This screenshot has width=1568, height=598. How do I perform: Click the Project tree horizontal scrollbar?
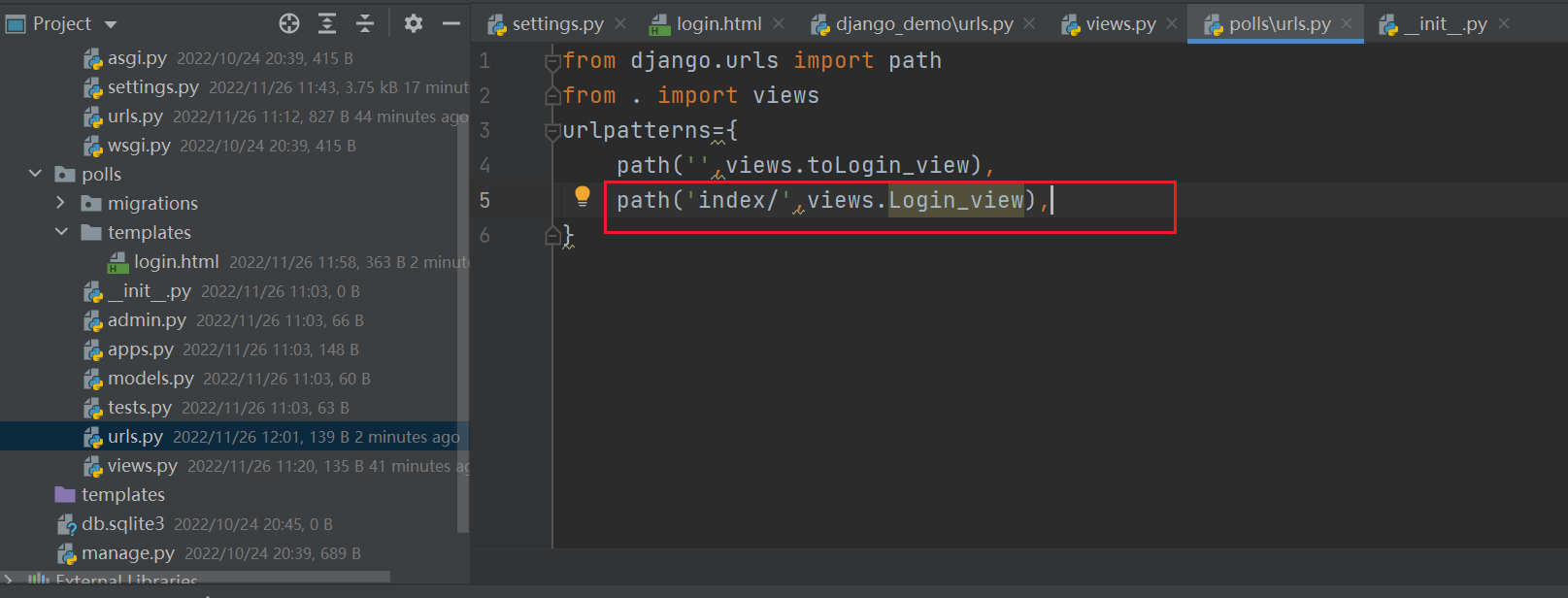(195, 577)
